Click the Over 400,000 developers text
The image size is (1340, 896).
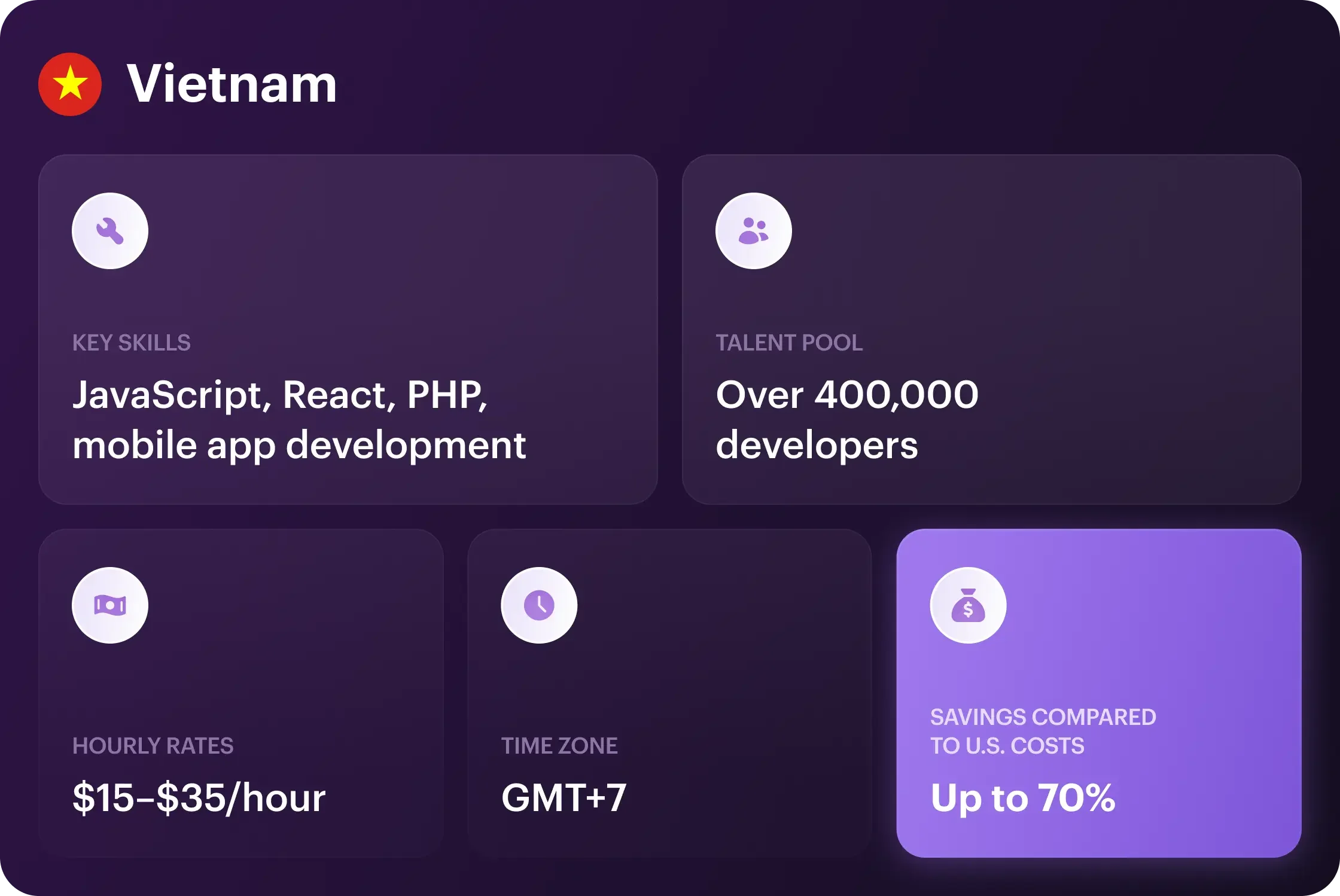point(847,420)
